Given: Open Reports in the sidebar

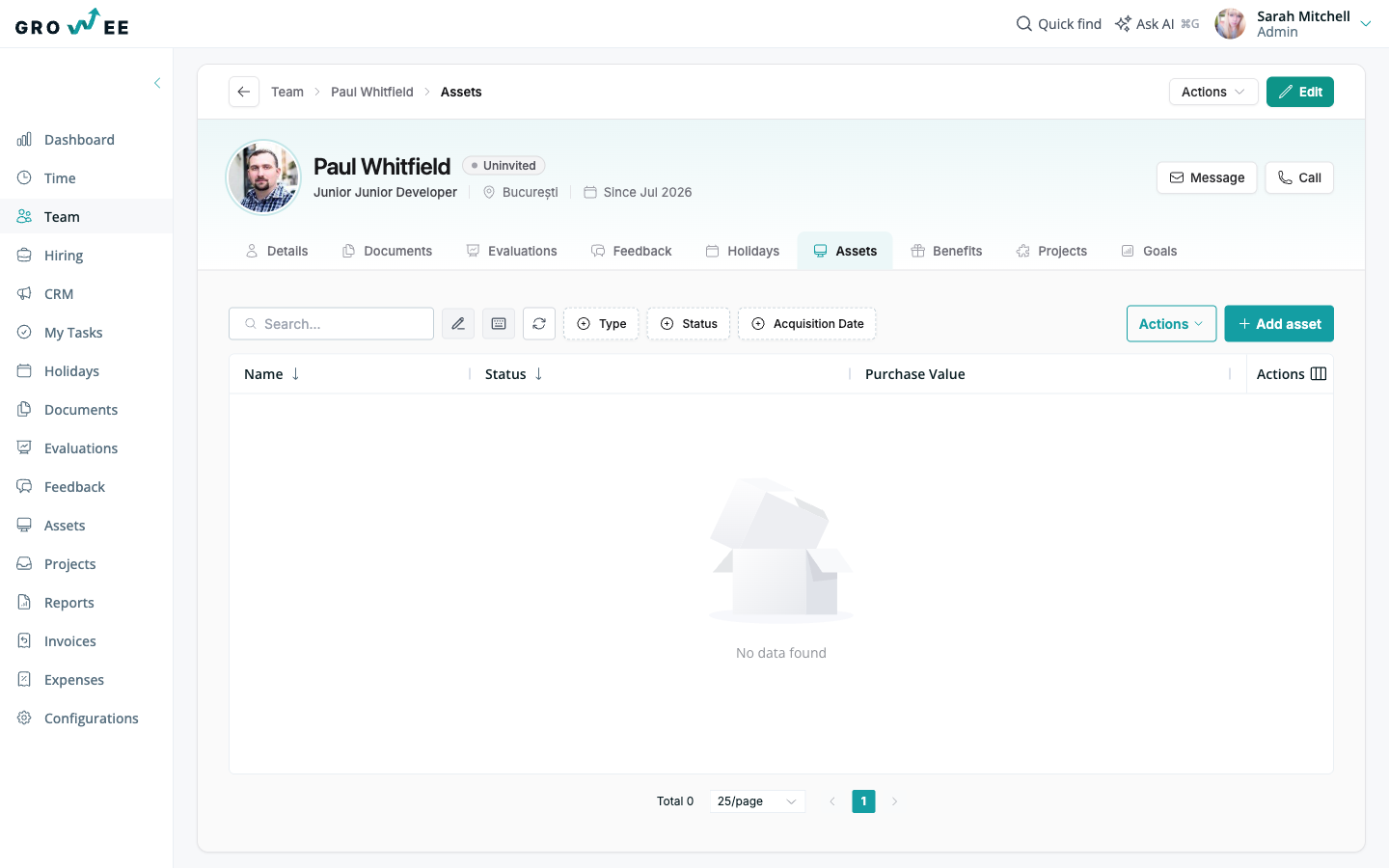Looking at the screenshot, I should pos(86,603).
